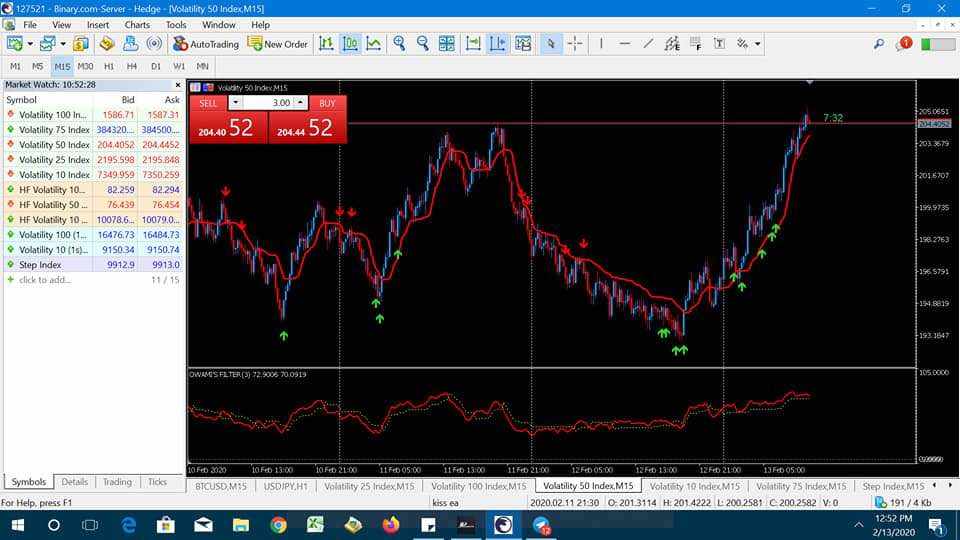Open the search magnifier in toolbar
960x540 pixels.
pos(879,44)
